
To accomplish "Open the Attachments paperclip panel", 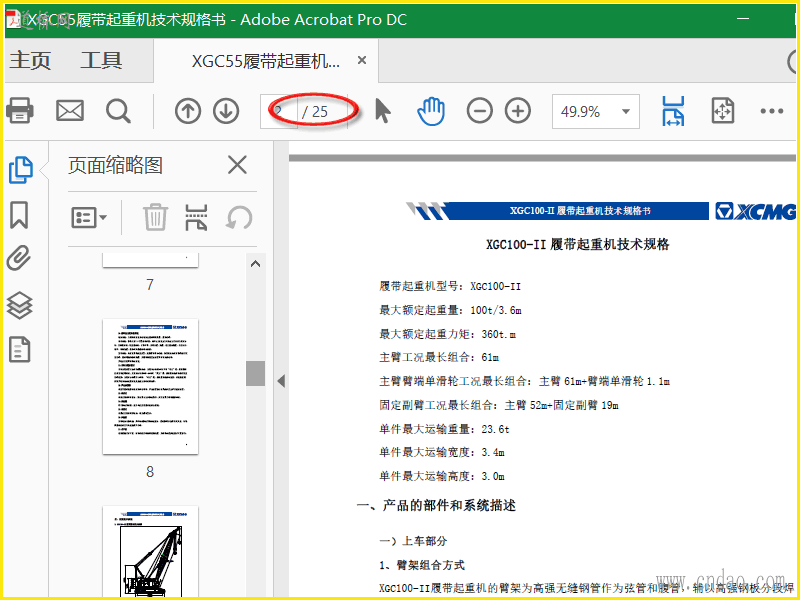I will [19, 258].
